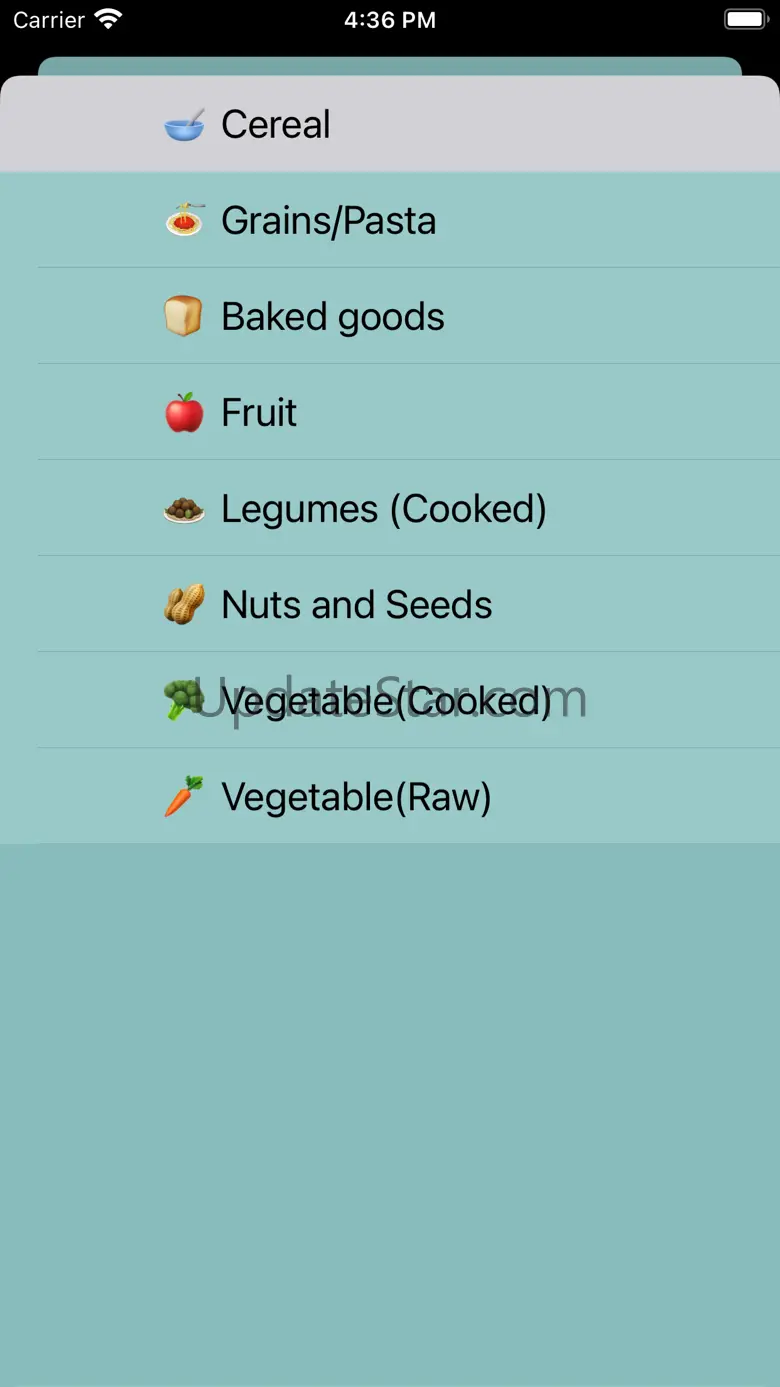This screenshot has height=1387, width=780.
Task: Tap the cereal bowl icon
Action: coord(184,125)
